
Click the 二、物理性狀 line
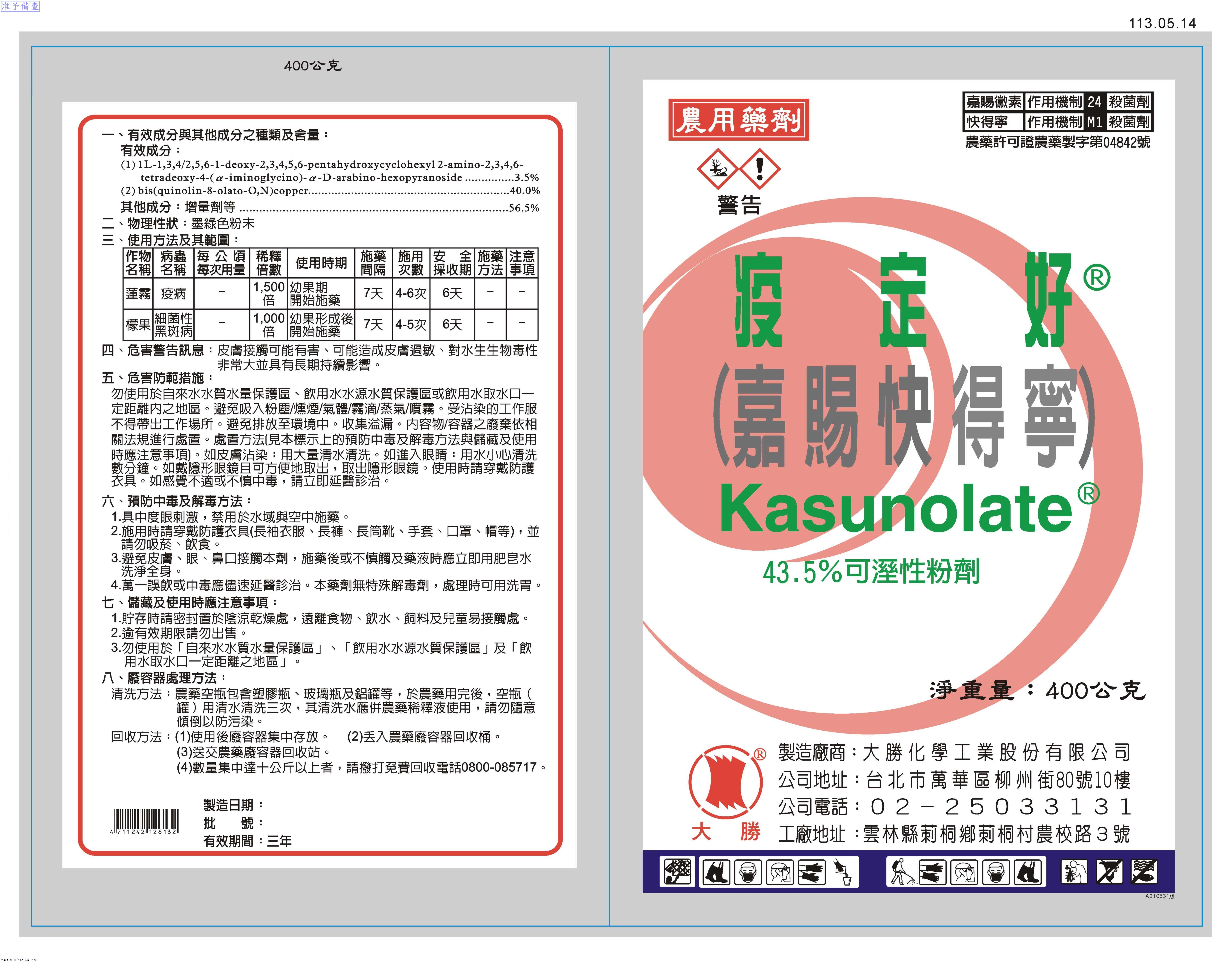(x=178, y=223)
